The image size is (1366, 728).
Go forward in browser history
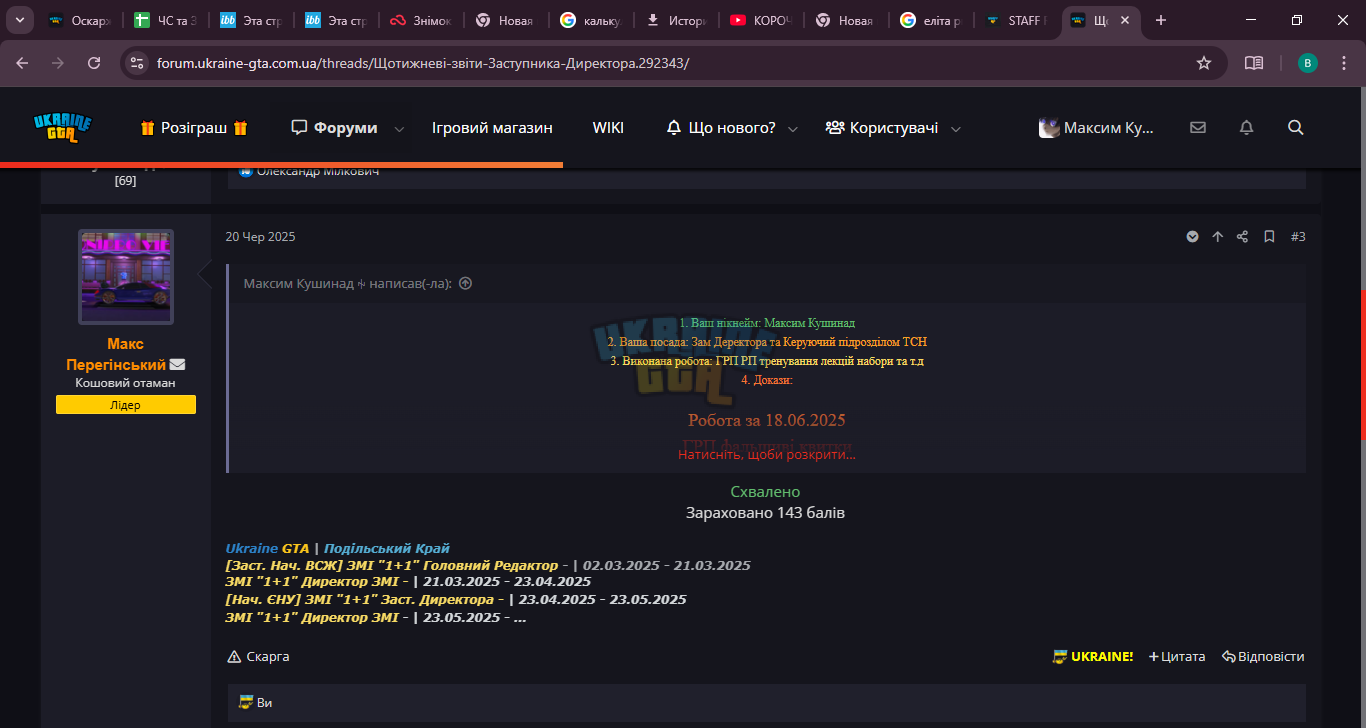click(x=58, y=63)
